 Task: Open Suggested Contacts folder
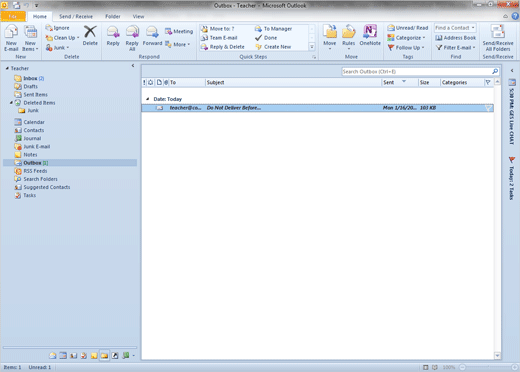point(42,187)
